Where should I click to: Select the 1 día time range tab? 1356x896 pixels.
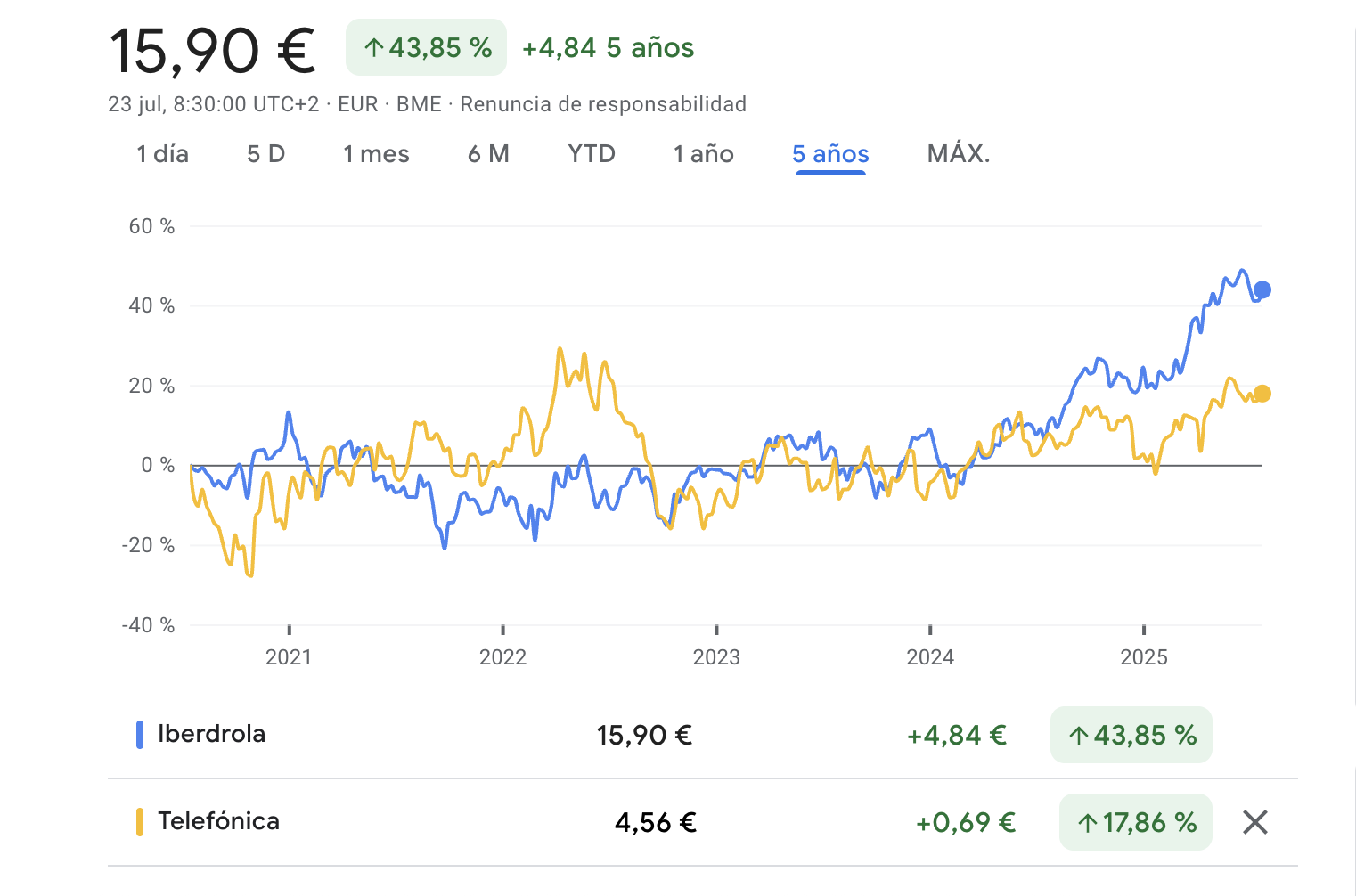click(x=162, y=154)
